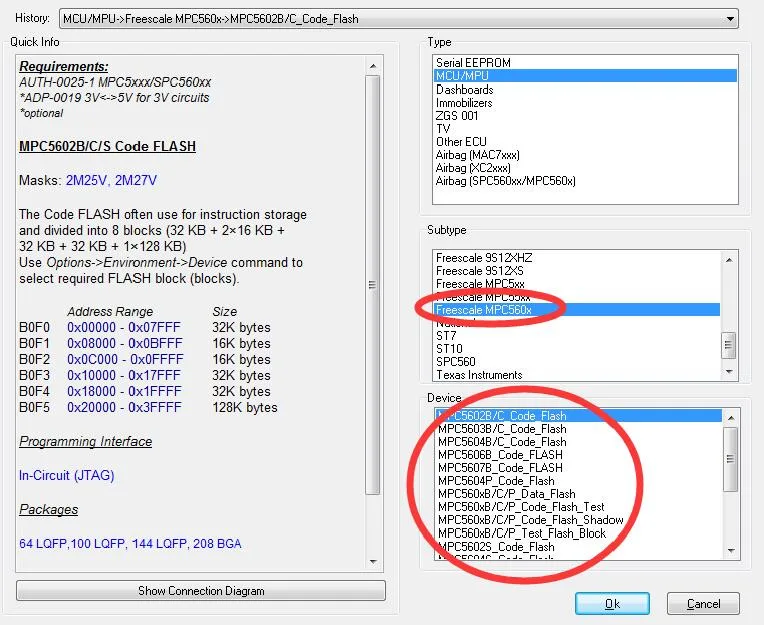
Task: Click the Cancel button
Action: click(703, 604)
